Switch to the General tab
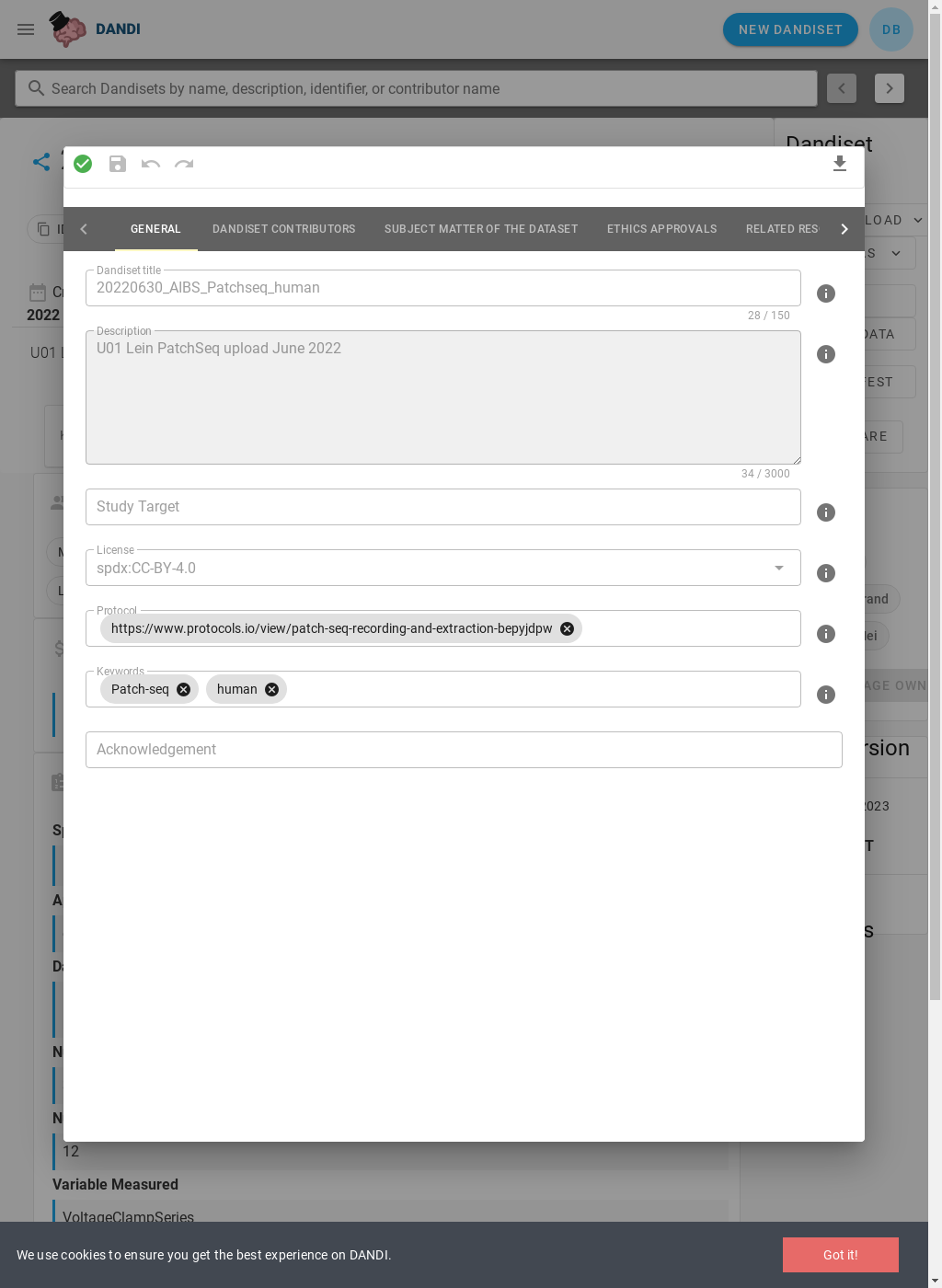The height and width of the screenshot is (1288, 942). [155, 229]
